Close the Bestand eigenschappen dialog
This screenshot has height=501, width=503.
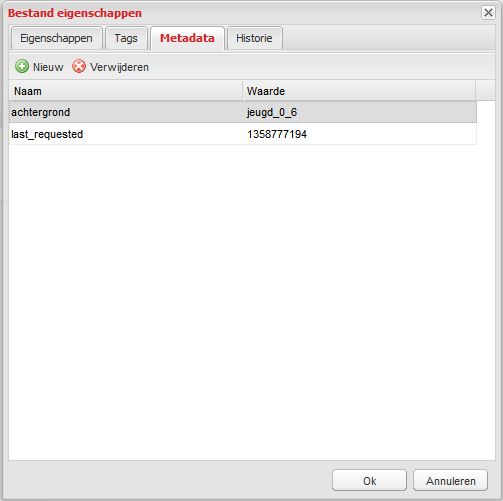click(x=488, y=13)
